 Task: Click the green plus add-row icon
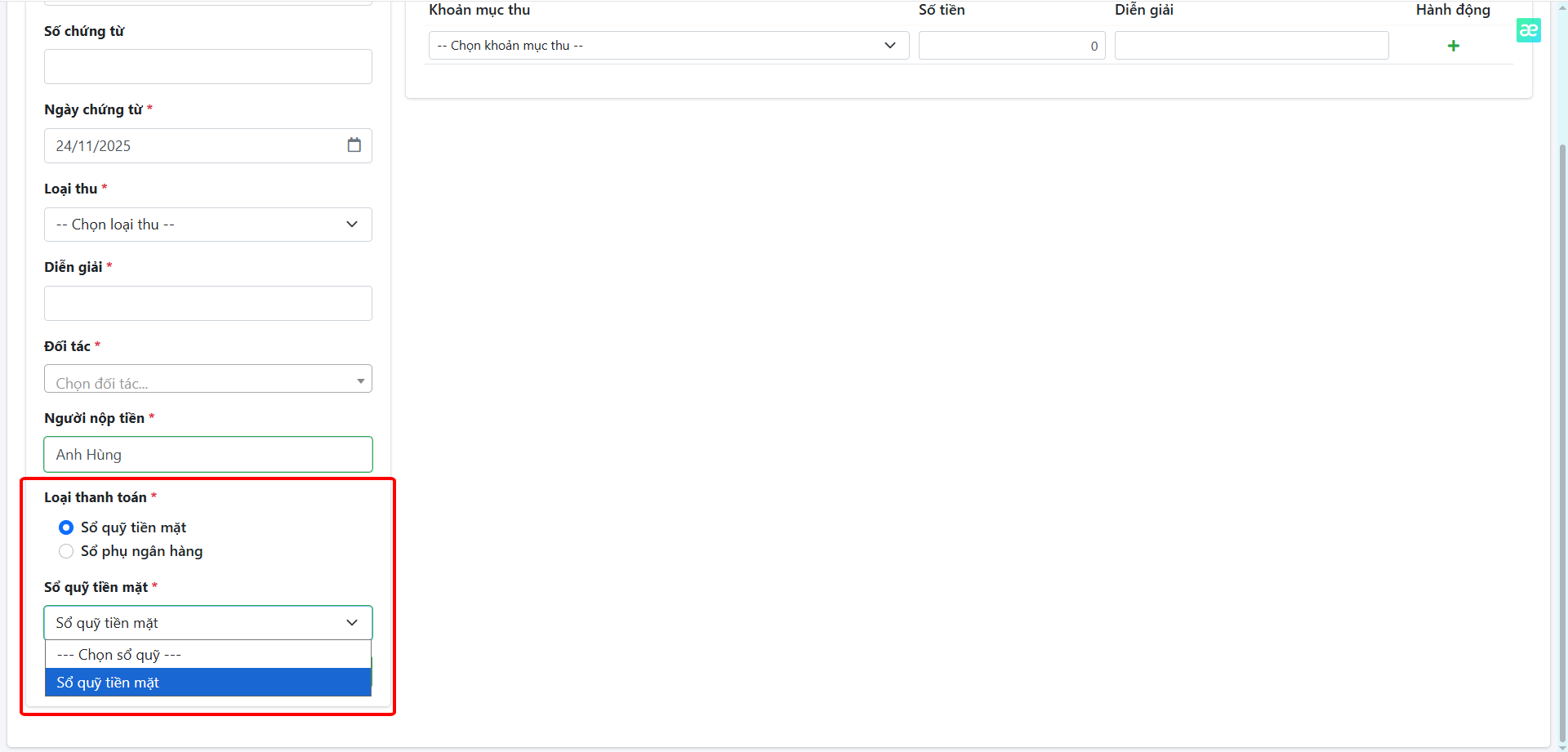pyautogui.click(x=1453, y=46)
